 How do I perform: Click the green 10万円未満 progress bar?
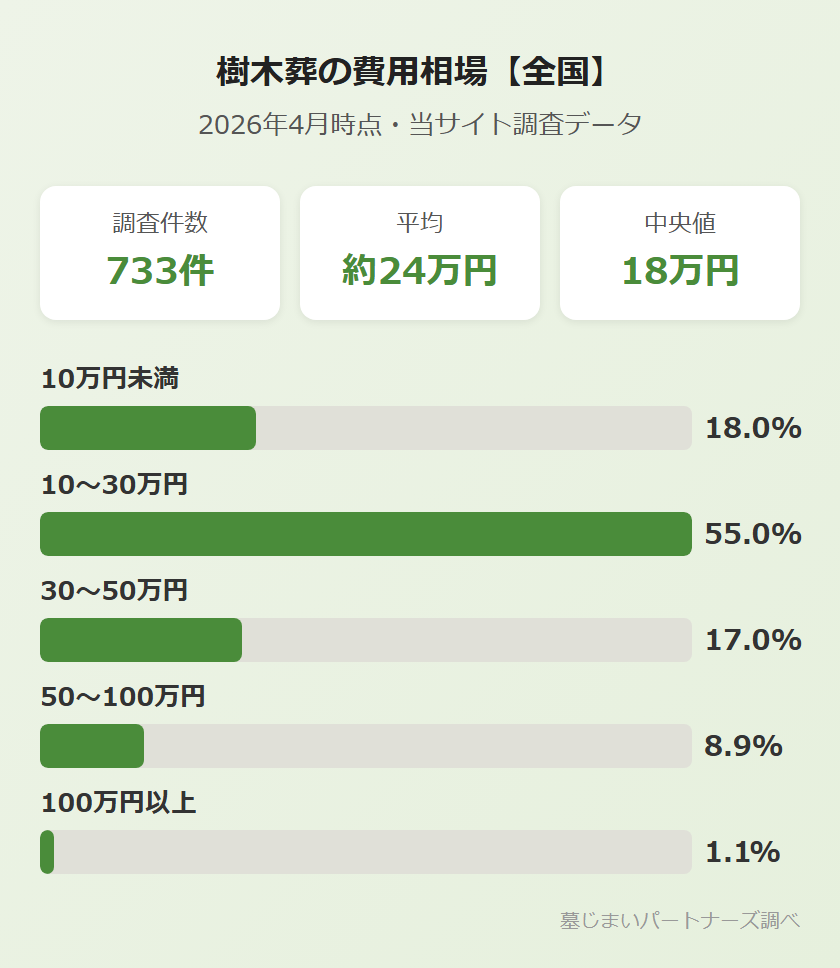coord(148,428)
